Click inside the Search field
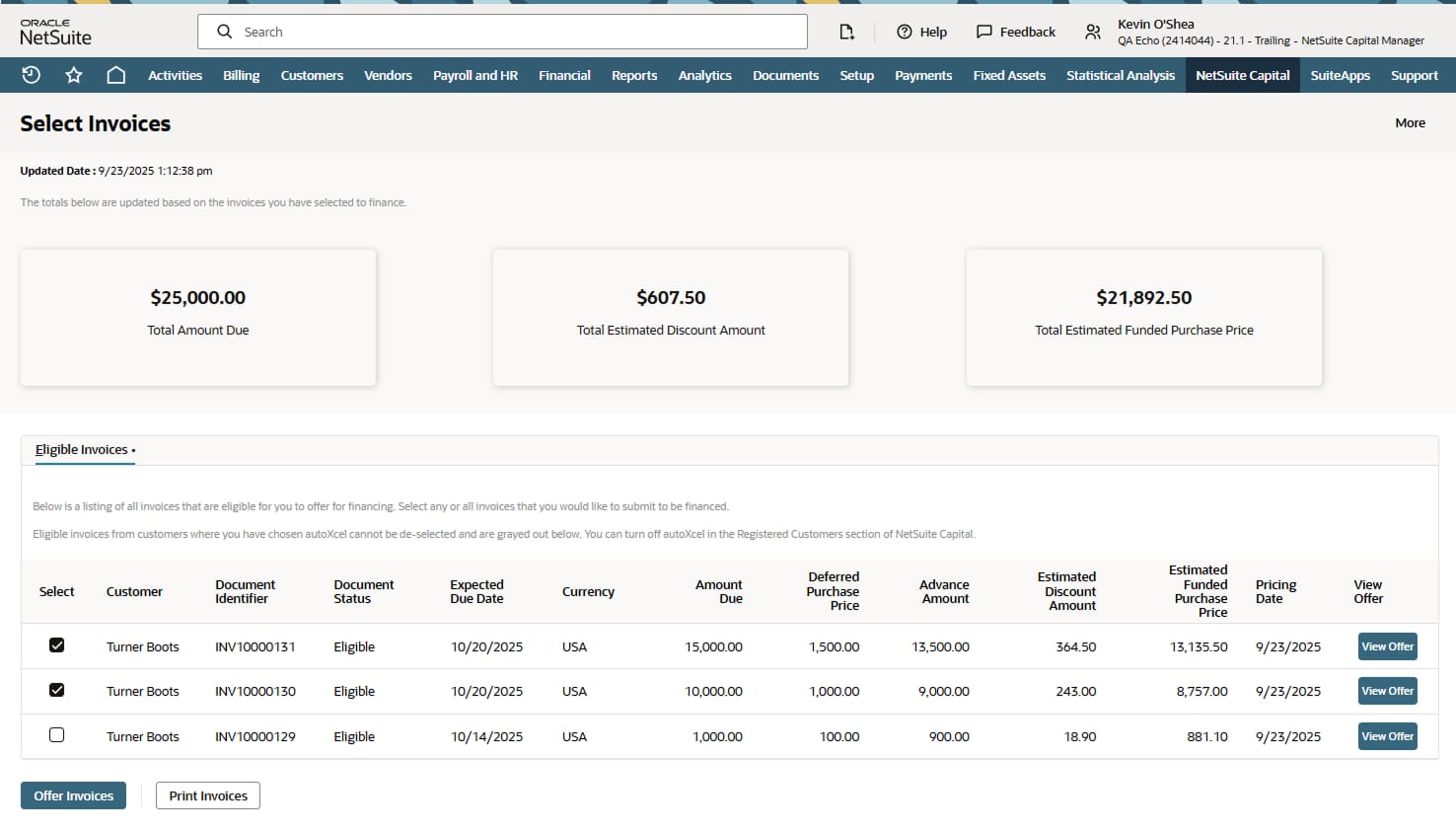Image resolution: width=1456 pixels, height=831 pixels. pyautogui.click(x=503, y=31)
